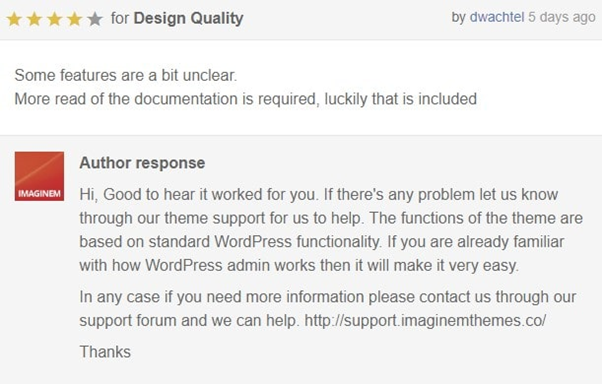602x384 pixels.
Task: Click the Author response heading
Action: click(142, 163)
